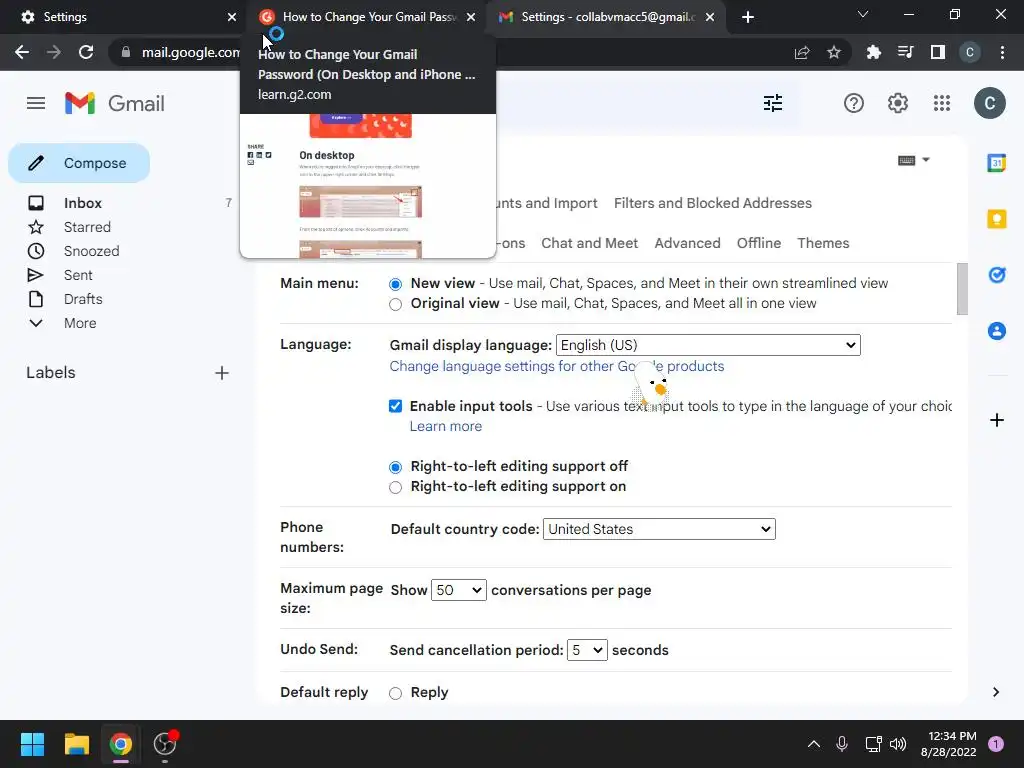Viewport: 1024px width, 768px height.
Task: Select New view main menu option
Action: point(395,284)
